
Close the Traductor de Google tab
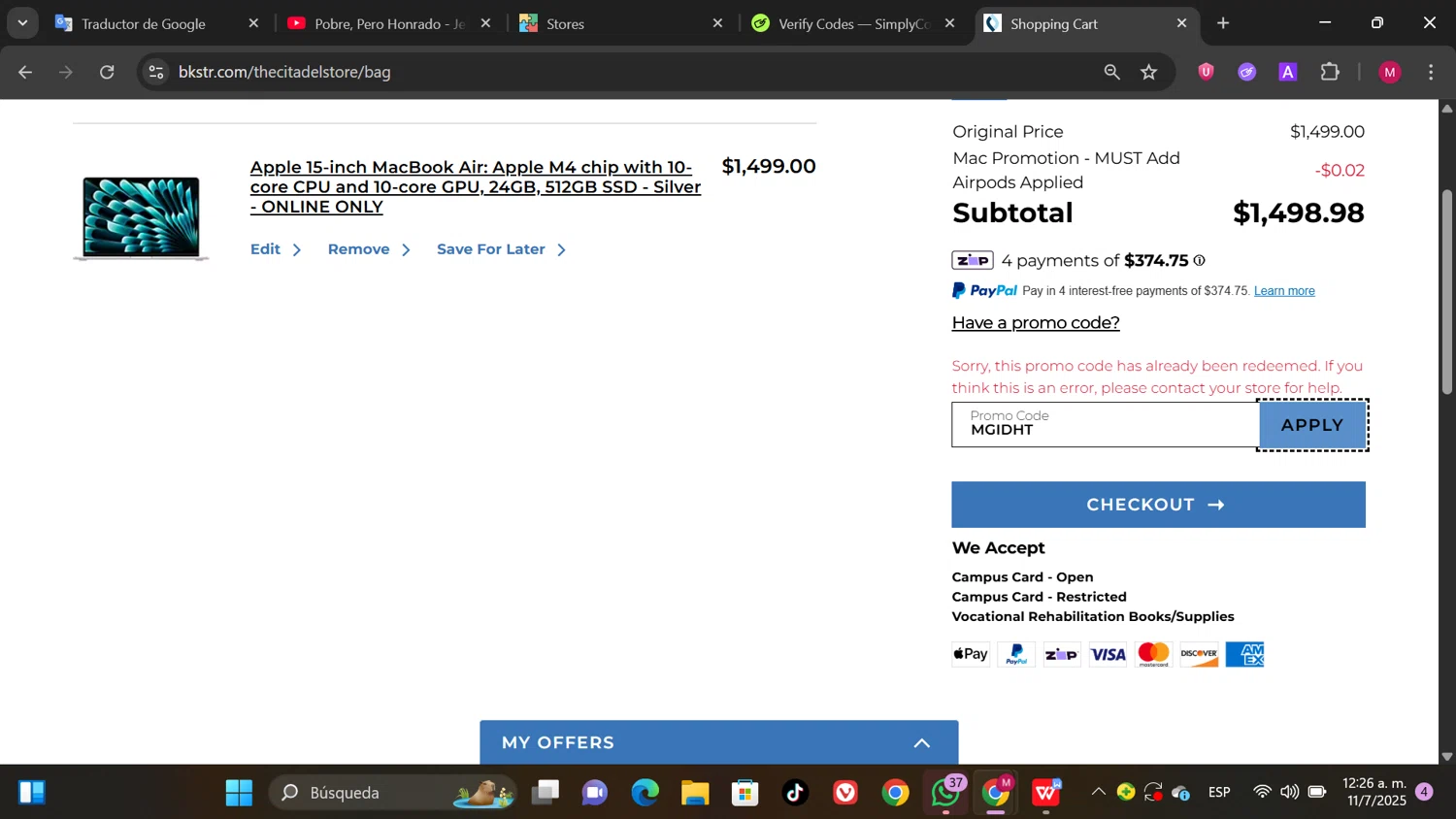[x=253, y=23]
